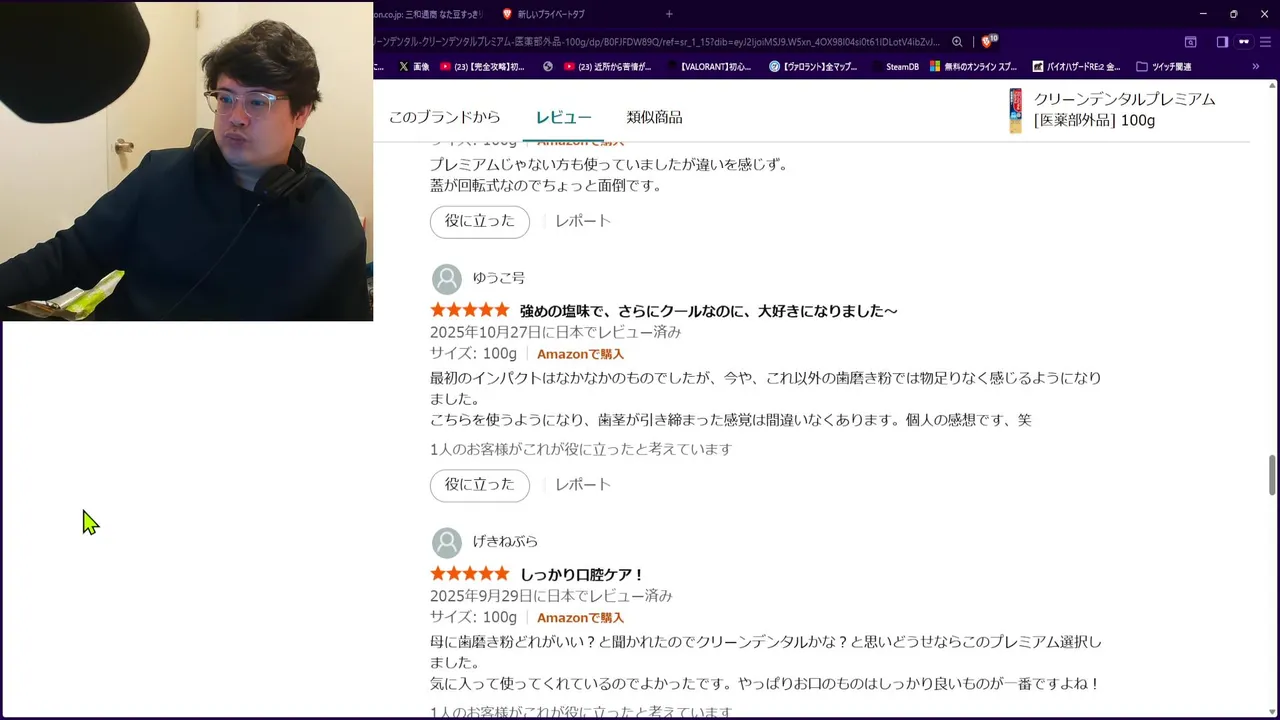The image size is (1280, 720).
Task: Click Amazonで購入 label in げきねぶら review
Action: point(580,618)
